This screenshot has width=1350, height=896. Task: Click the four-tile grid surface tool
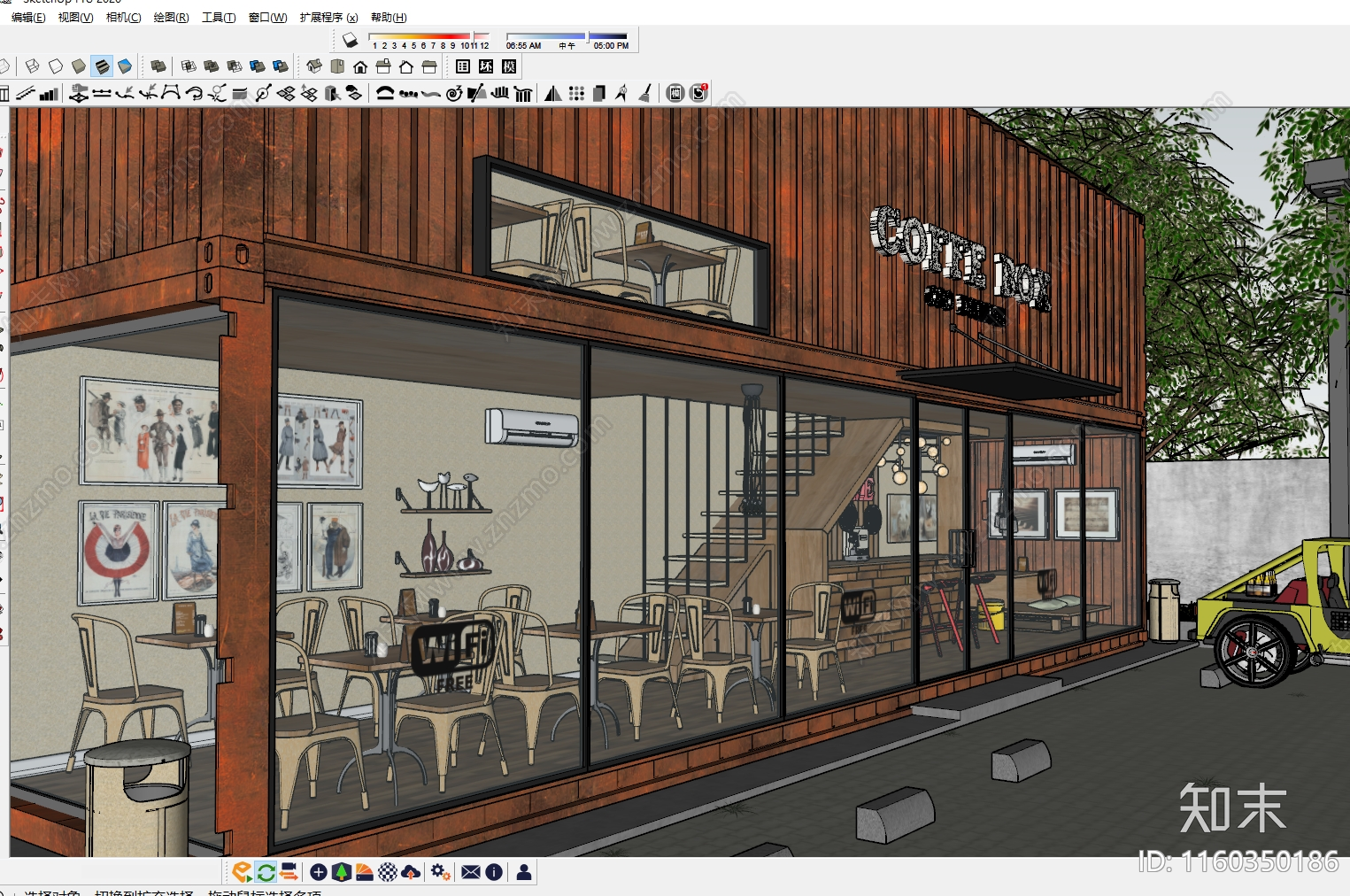pos(286,93)
